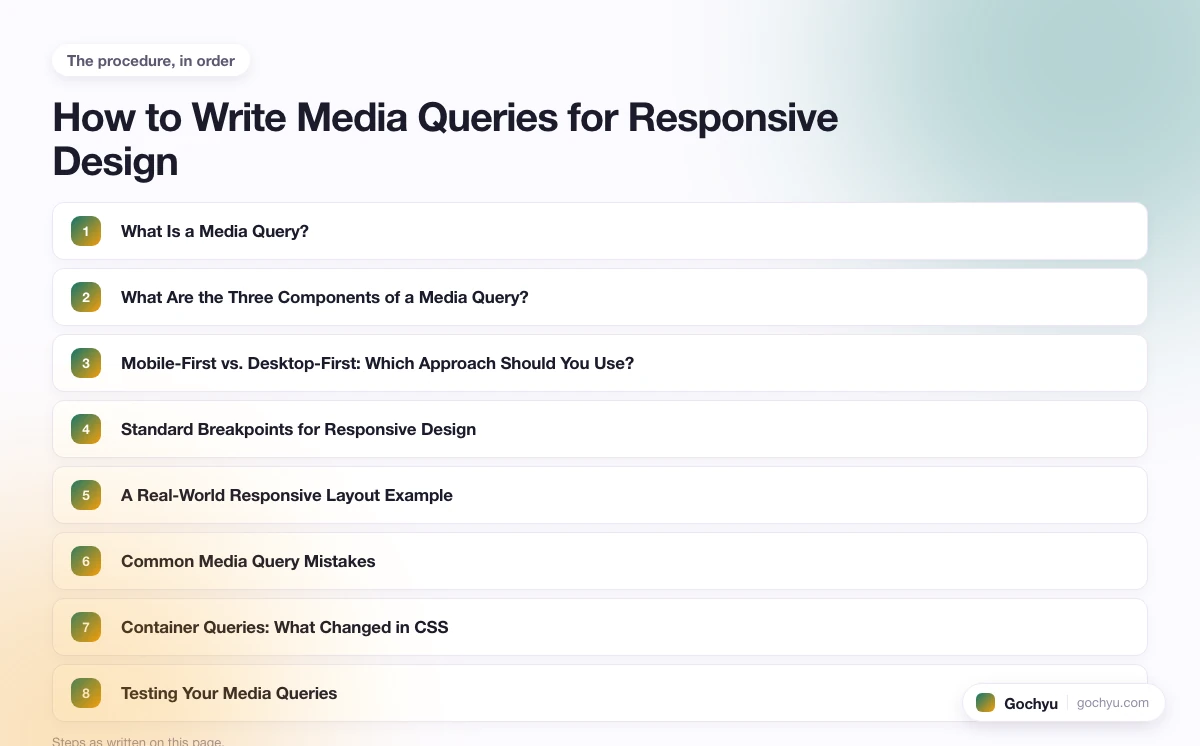Open "A Real-World Responsive Layout Example"
The height and width of the screenshot is (746, 1200).
[x=600, y=495]
